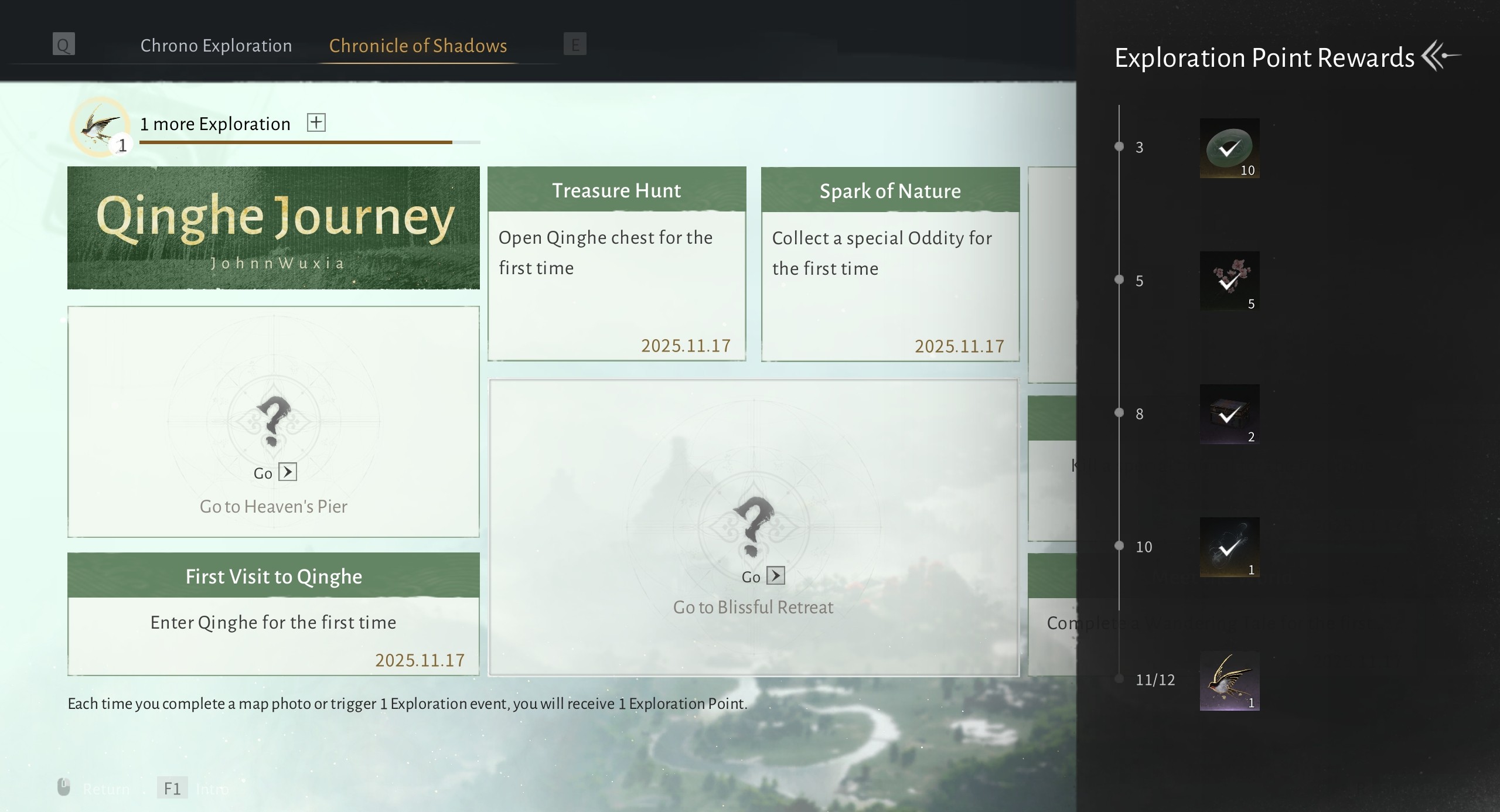
Task: Click the Qinghe Journey banner
Action: coord(273,227)
